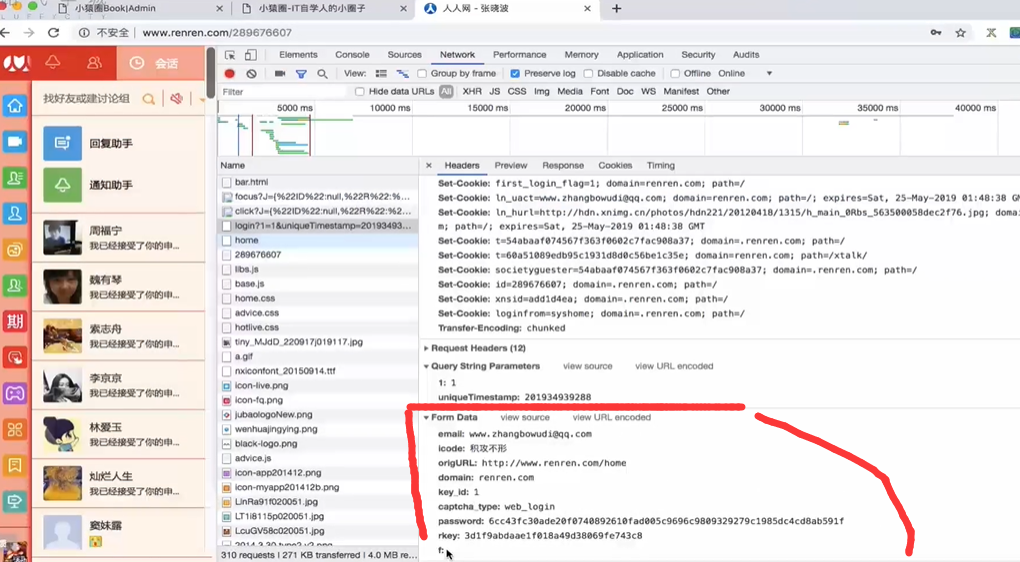Open the 回复助手 conversation
Screen dimensions: 1020x562
pyautogui.click(x=119, y=143)
